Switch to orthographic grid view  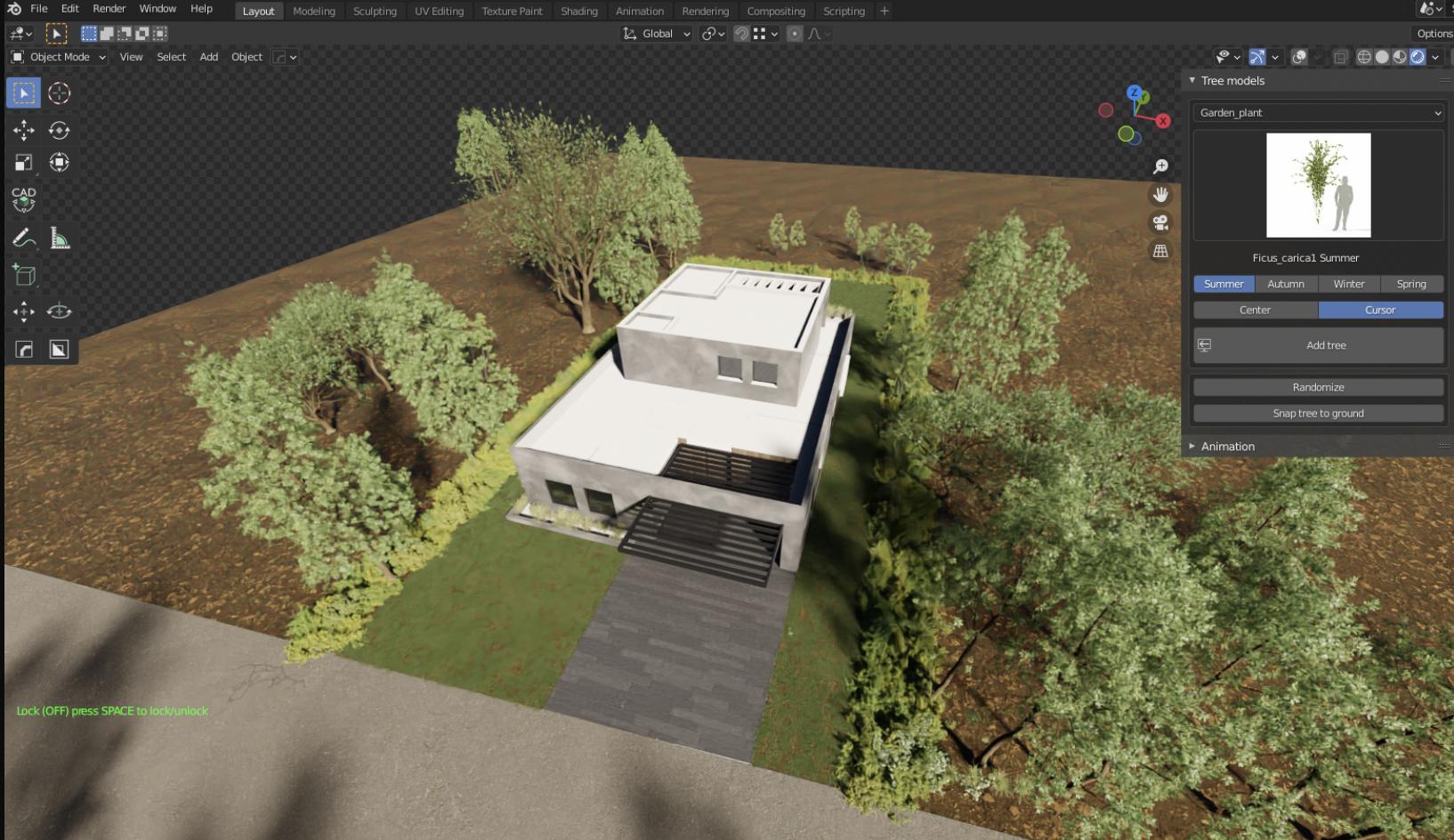1160,251
